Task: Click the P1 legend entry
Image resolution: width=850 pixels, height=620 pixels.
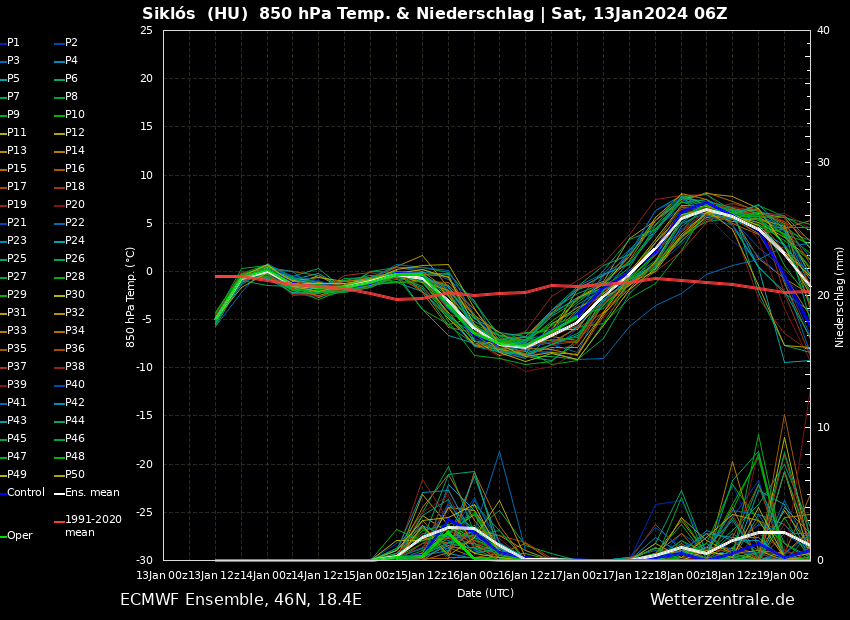Action: coord(13,43)
